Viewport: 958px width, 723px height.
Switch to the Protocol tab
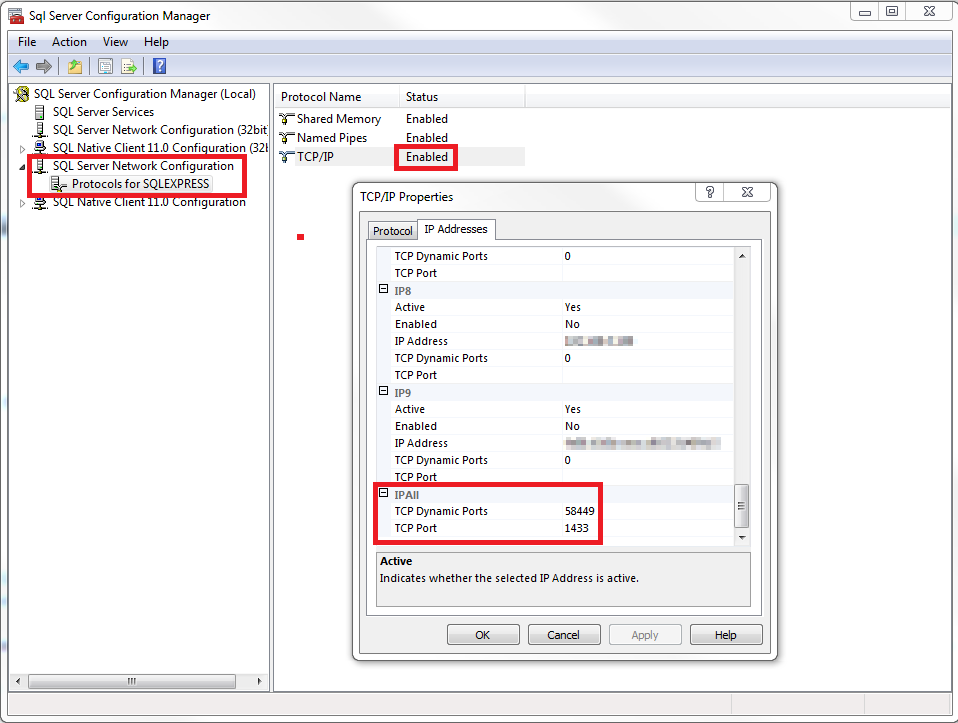pos(392,230)
